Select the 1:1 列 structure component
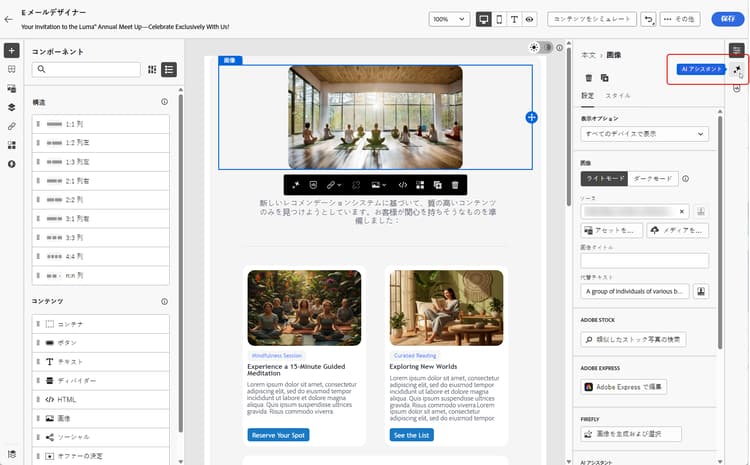750x465 pixels. (100, 124)
